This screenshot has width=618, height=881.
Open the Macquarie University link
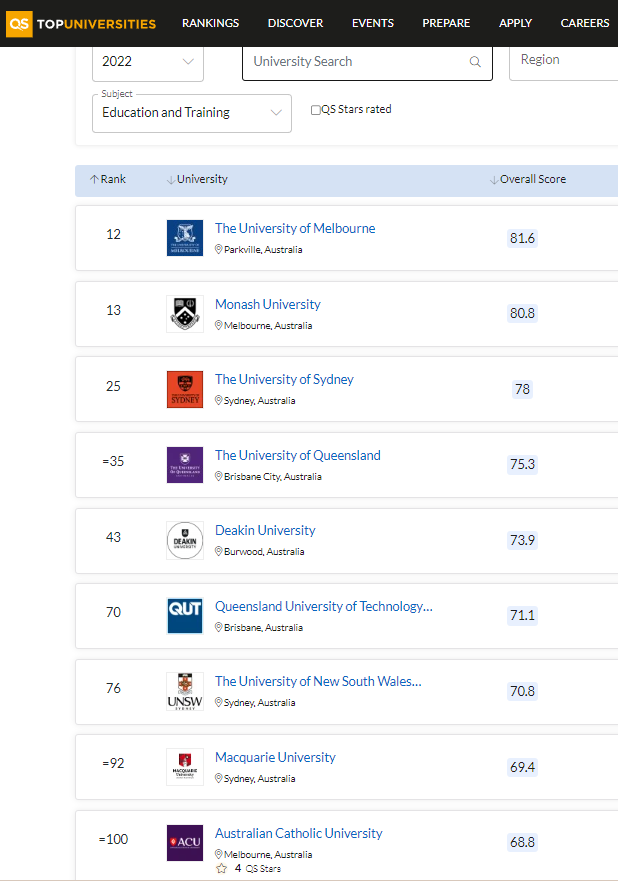pos(275,757)
